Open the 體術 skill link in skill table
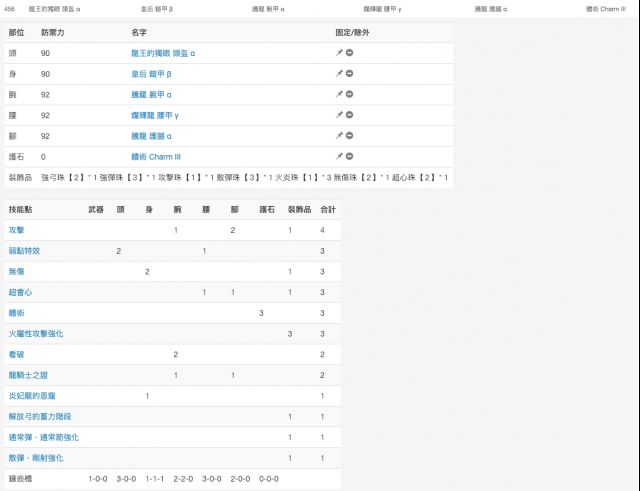The width and height of the screenshot is (640, 491). [x=16, y=313]
